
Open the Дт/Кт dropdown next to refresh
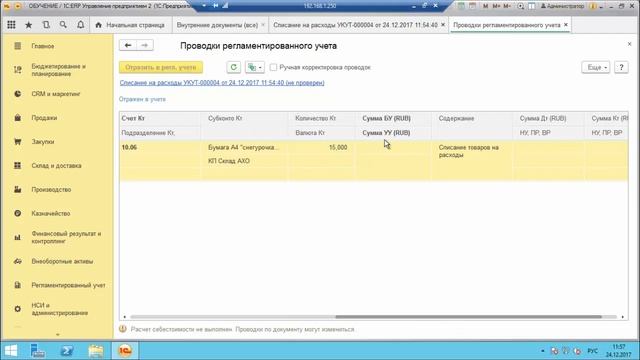(x=255, y=67)
